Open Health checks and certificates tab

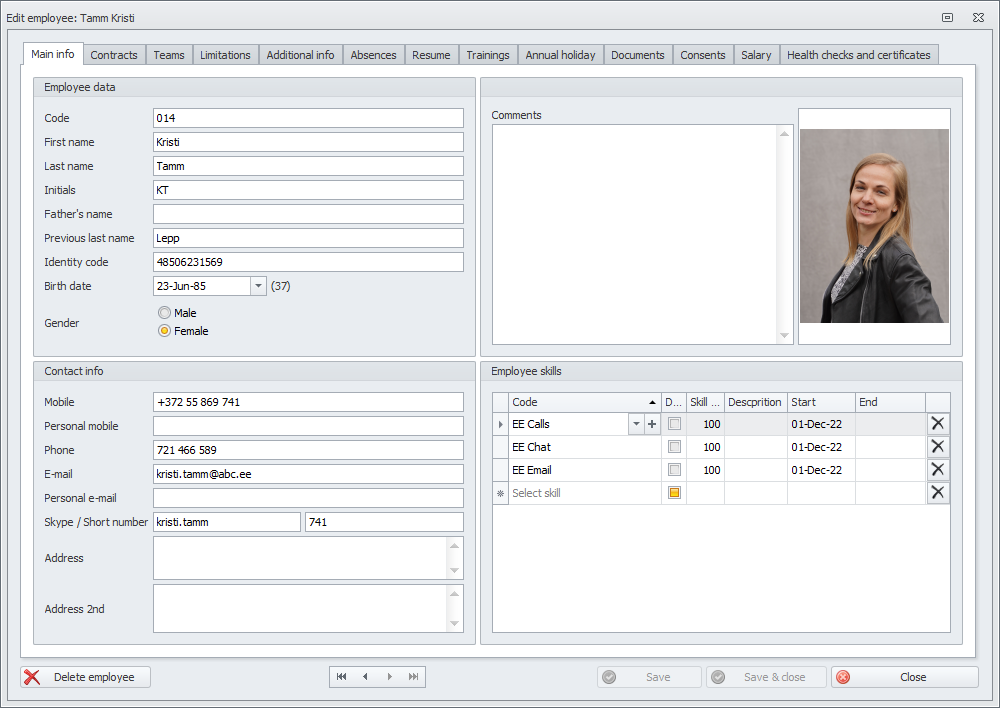point(858,55)
